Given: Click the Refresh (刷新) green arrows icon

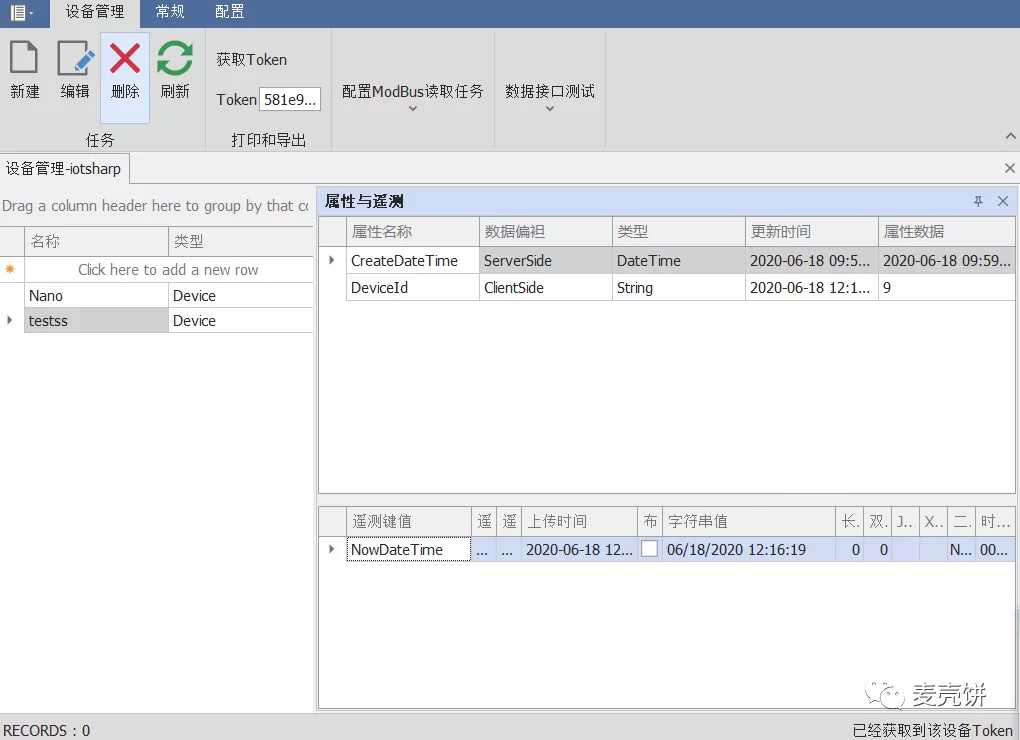Looking at the screenshot, I should point(175,59).
